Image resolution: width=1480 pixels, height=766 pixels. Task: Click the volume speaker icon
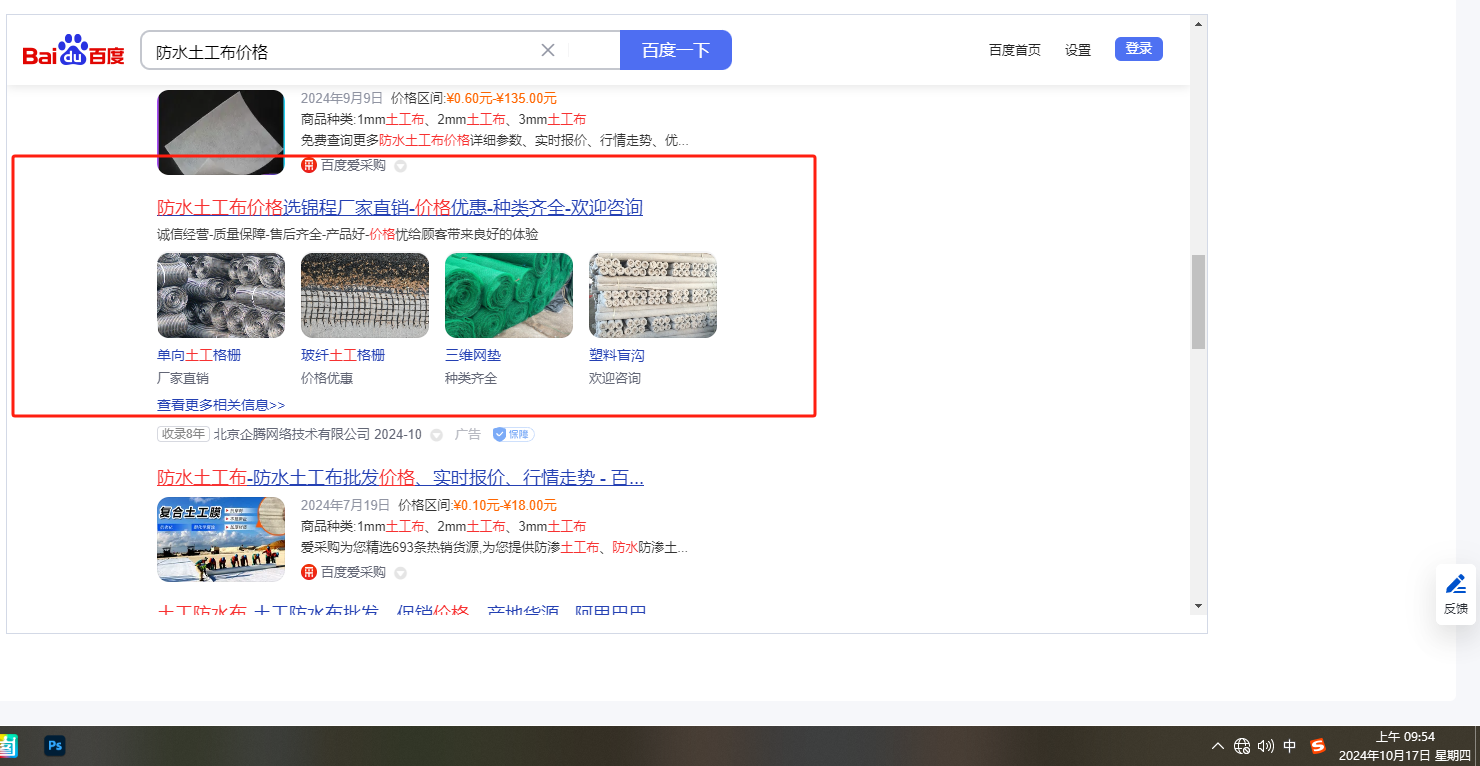(1266, 746)
